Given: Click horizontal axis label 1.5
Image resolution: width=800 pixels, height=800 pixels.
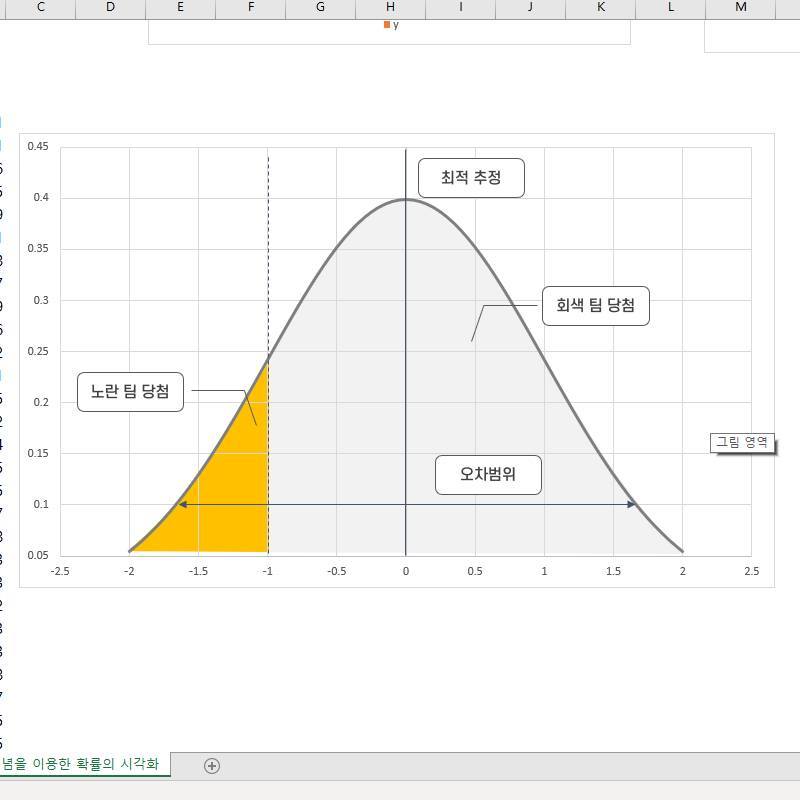Looking at the screenshot, I should (x=613, y=571).
